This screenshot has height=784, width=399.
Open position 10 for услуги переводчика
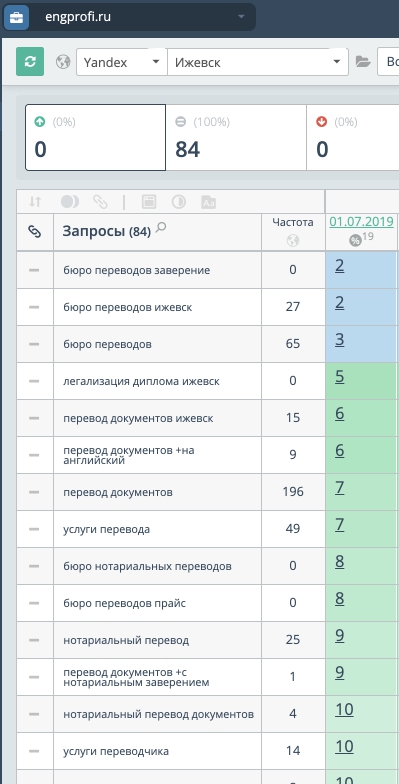click(x=344, y=746)
